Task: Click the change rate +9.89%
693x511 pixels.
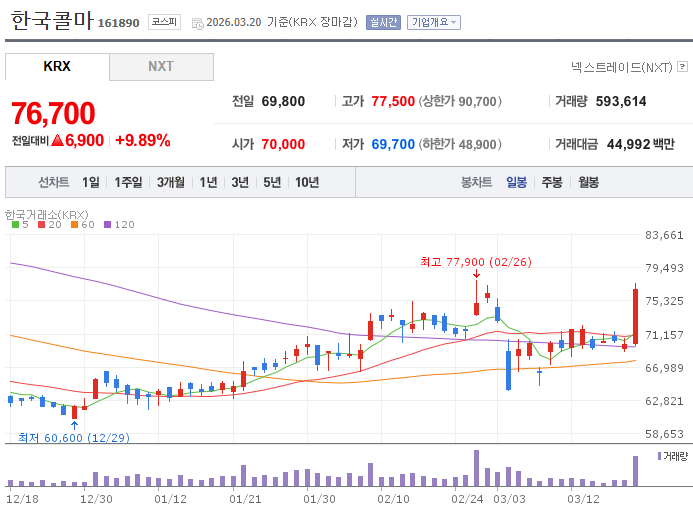Action: click(x=143, y=141)
